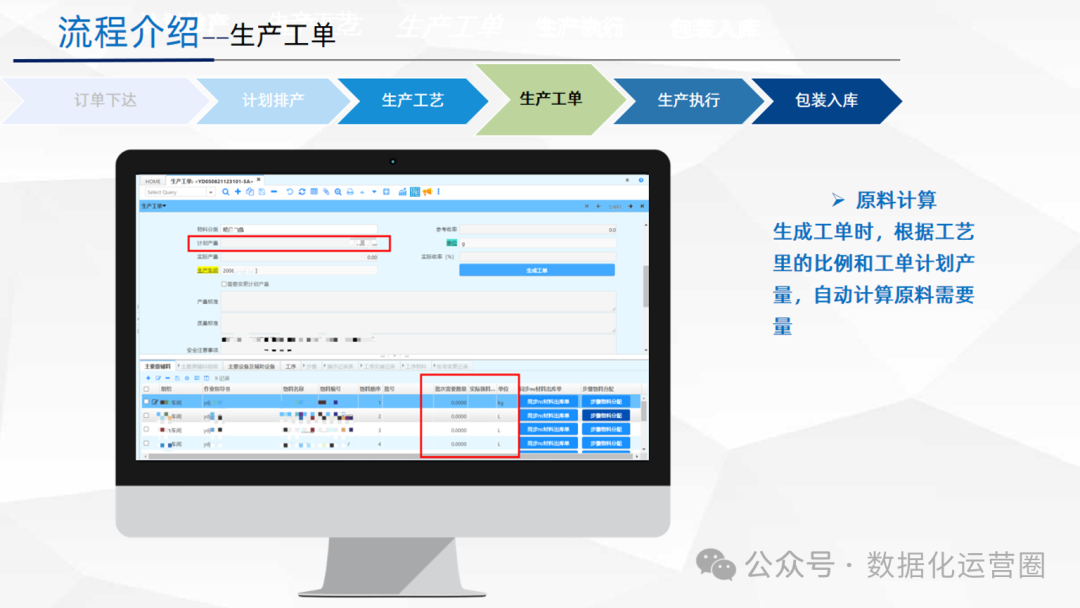
Task: Click the plus icon in materials sub-toolbar
Action: coord(148,378)
